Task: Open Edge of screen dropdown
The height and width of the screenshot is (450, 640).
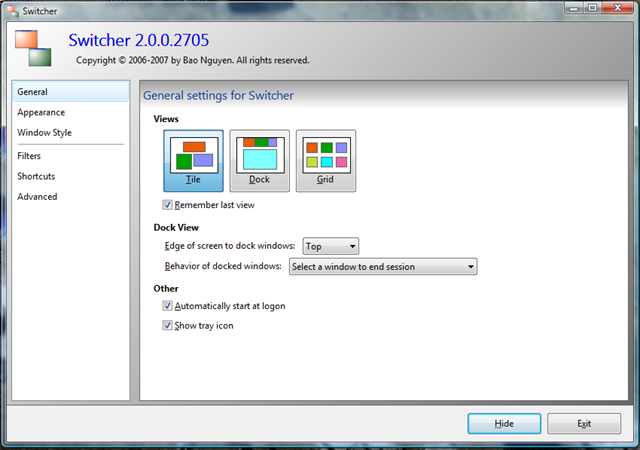Action: pyautogui.click(x=330, y=246)
